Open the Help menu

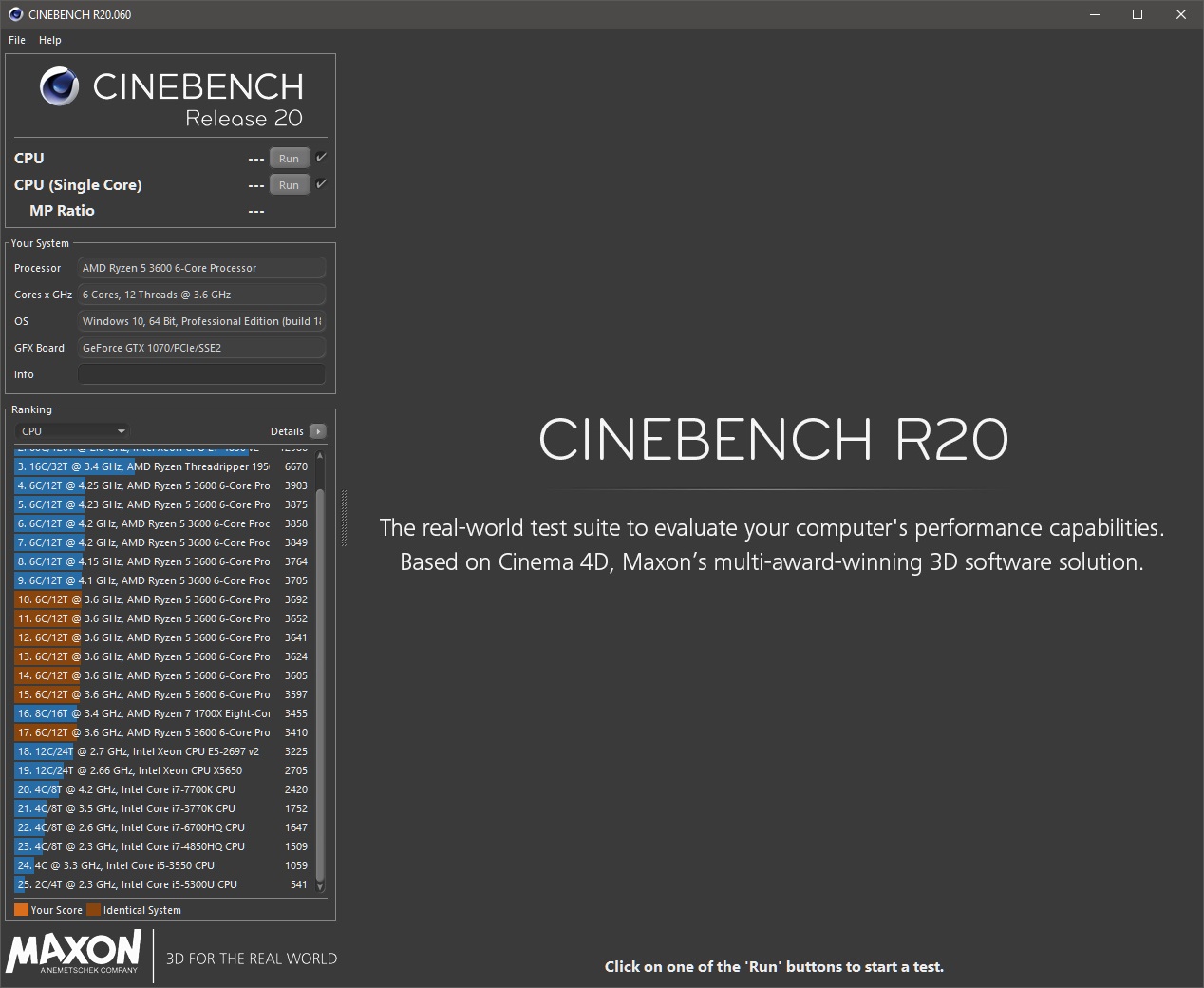[50, 40]
